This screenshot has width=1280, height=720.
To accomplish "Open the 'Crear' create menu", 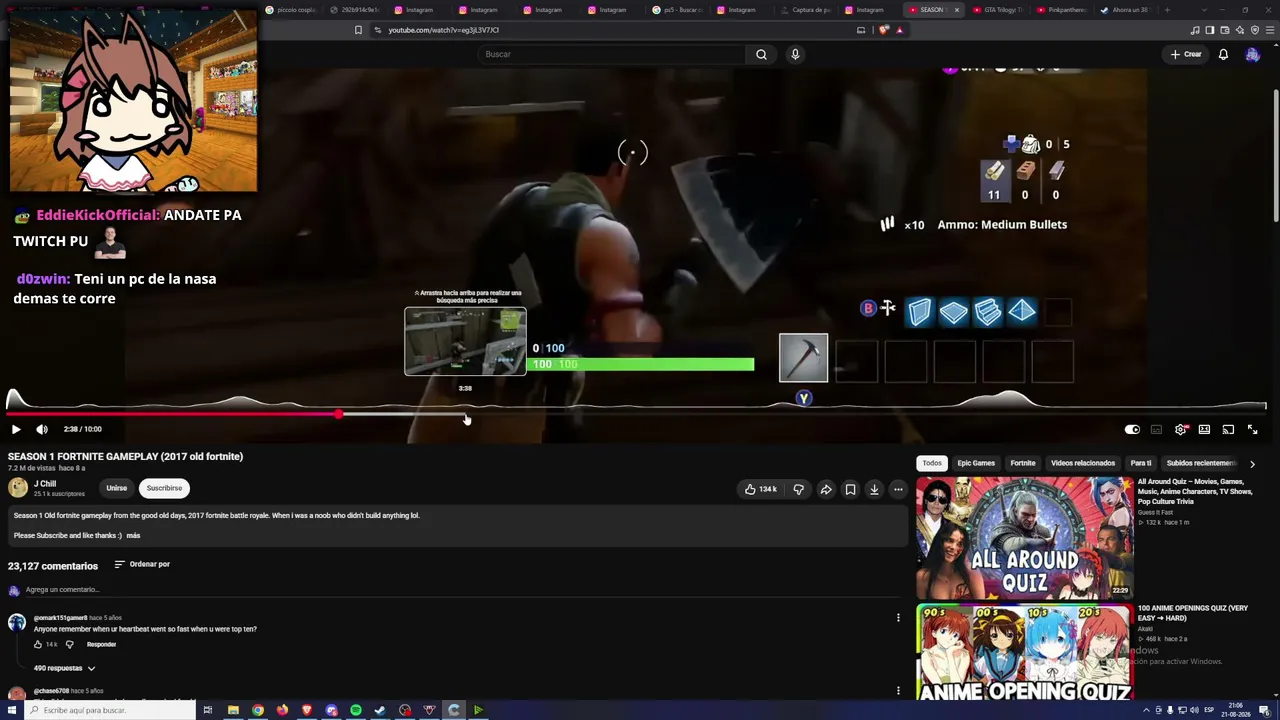I will pos(1186,54).
